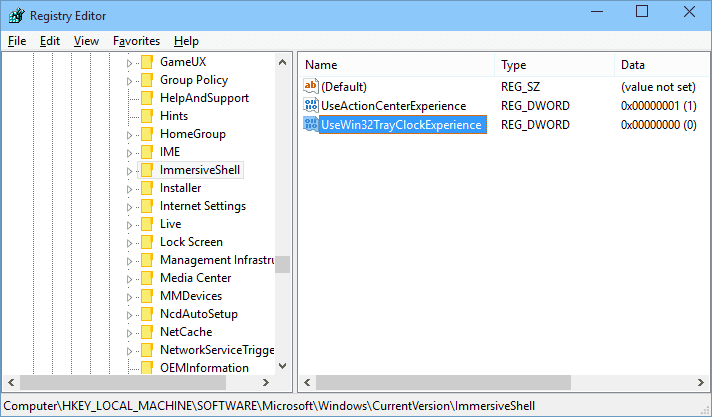The image size is (712, 417).
Task: Click the Live folder icon
Action: [x=147, y=224]
